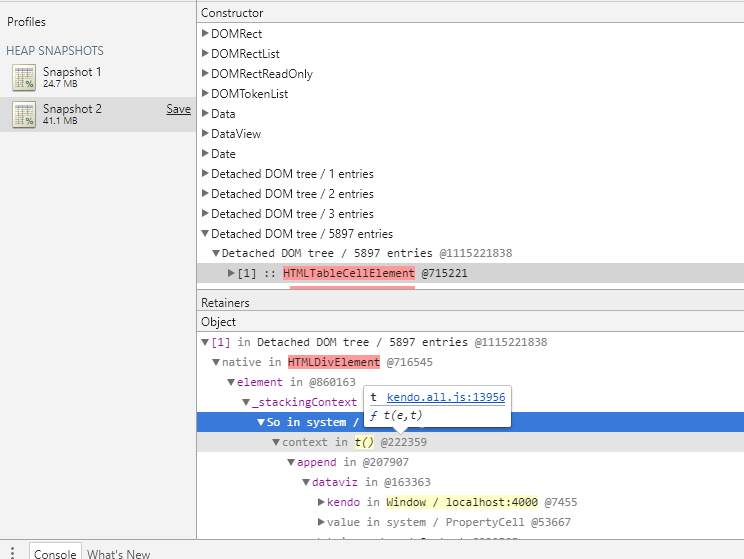Expand kendo in Window / localhost:4000

point(321,502)
